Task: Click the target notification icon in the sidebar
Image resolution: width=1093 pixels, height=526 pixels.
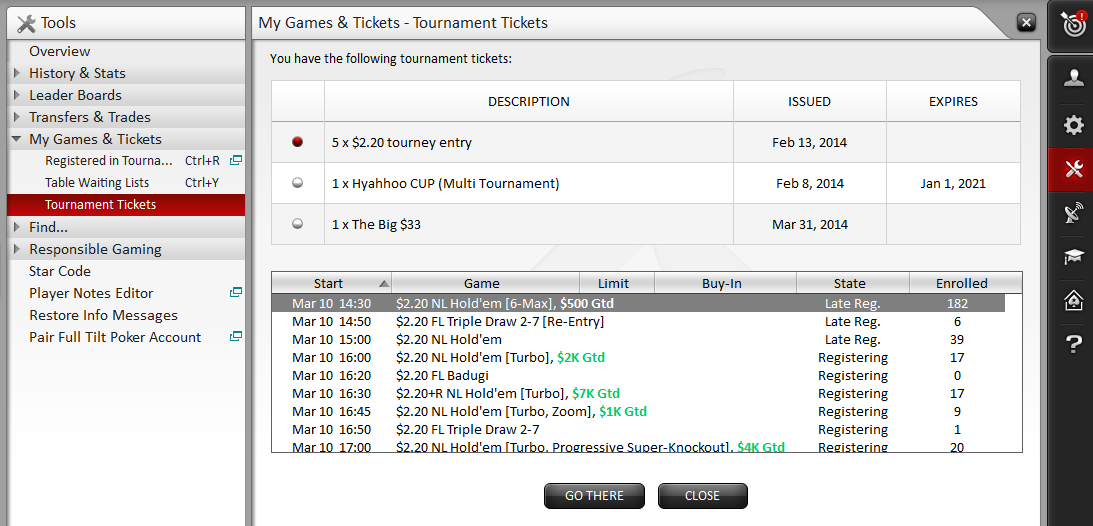Action: click(1073, 25)
